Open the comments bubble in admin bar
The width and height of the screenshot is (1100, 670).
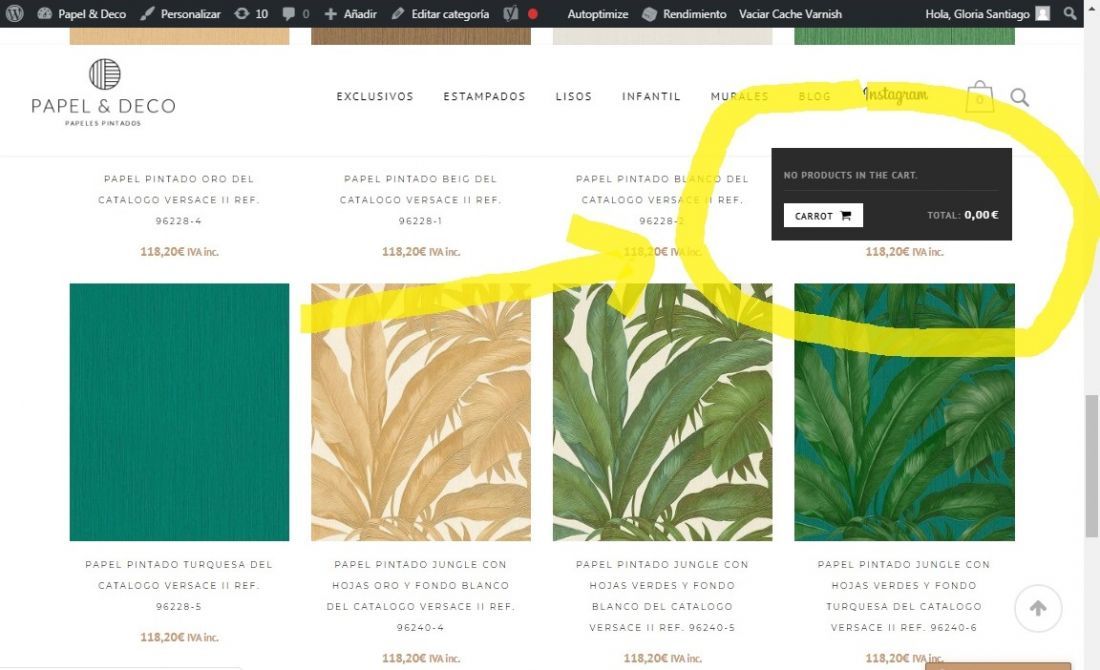tap(295, 13)
